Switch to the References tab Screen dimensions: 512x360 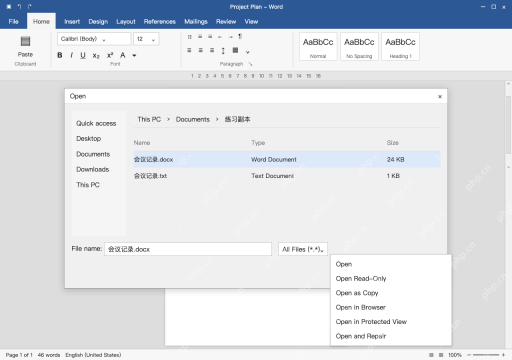click(x=160, y=22)
